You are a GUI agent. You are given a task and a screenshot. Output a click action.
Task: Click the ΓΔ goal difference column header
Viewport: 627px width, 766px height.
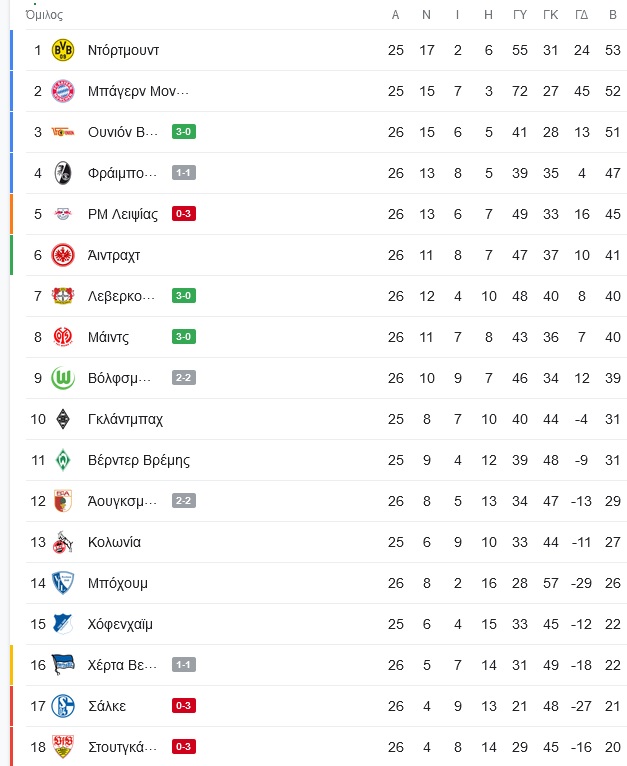(x=582, y=15)
